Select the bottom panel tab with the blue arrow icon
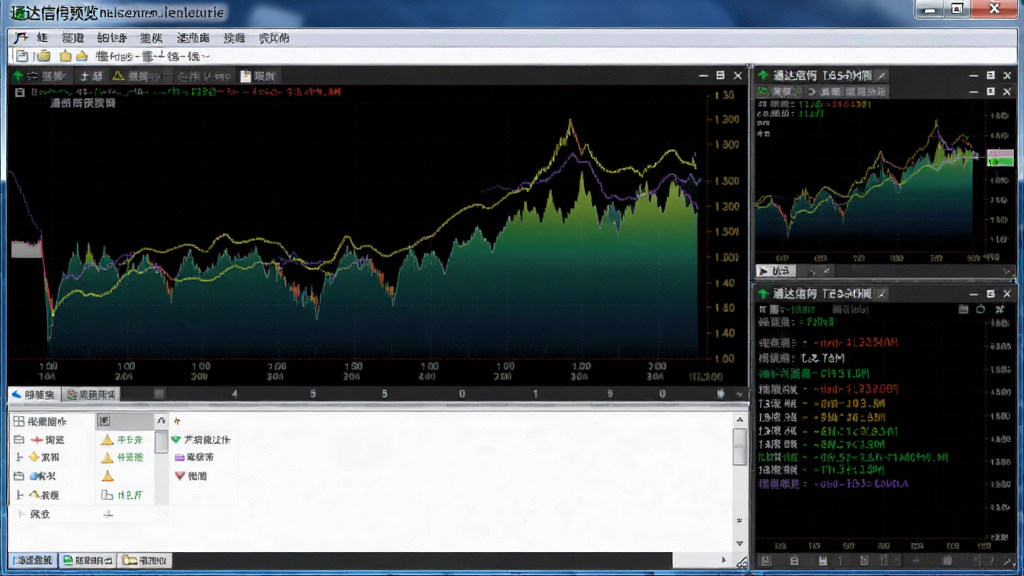The image size is (1024, 576). pyautogui.click(x=34, y=394)
